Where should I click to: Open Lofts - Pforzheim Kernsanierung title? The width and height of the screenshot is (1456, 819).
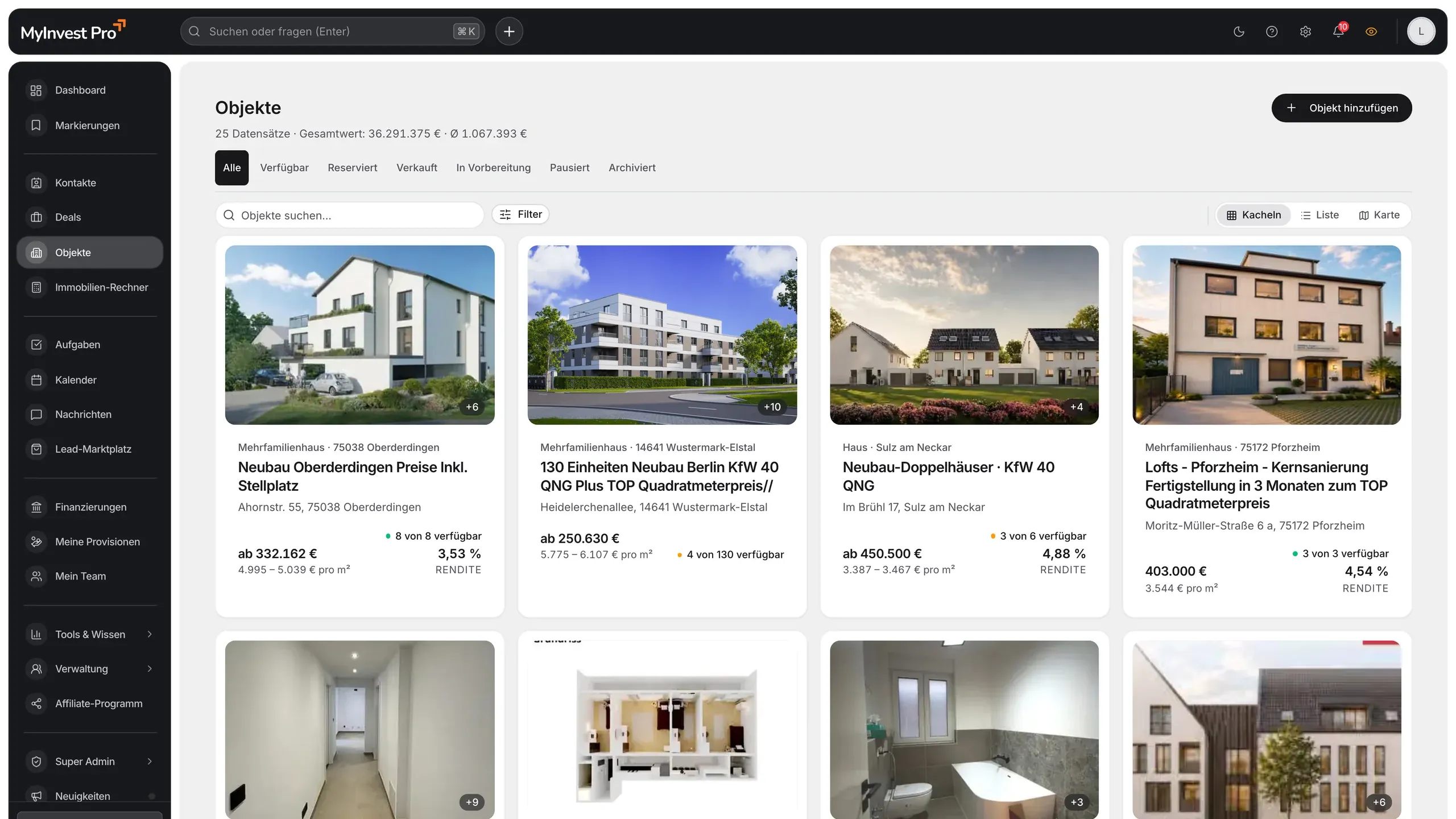point(1266,485)
